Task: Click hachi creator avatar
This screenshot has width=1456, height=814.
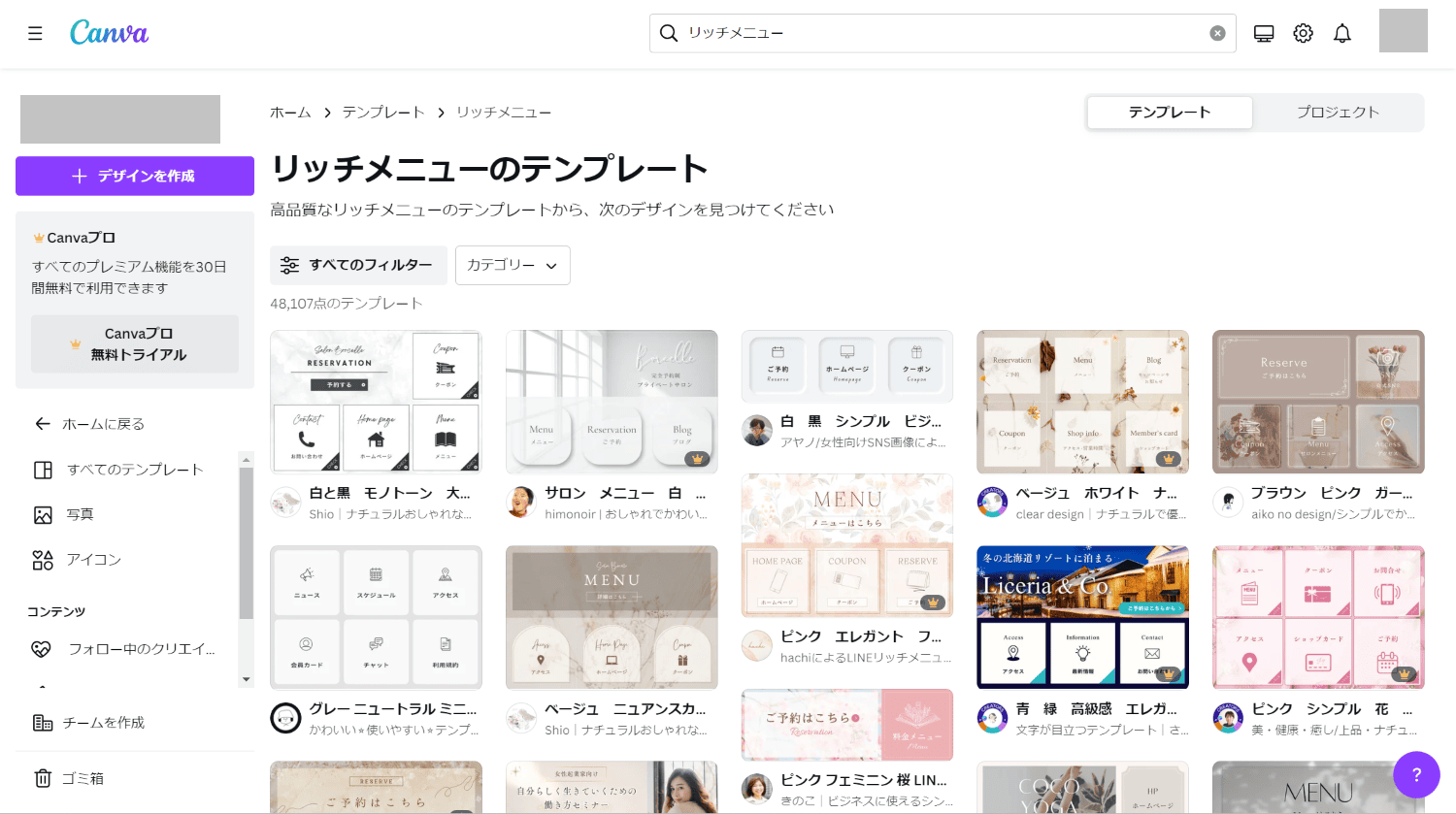Action: (x=757, y=646)
